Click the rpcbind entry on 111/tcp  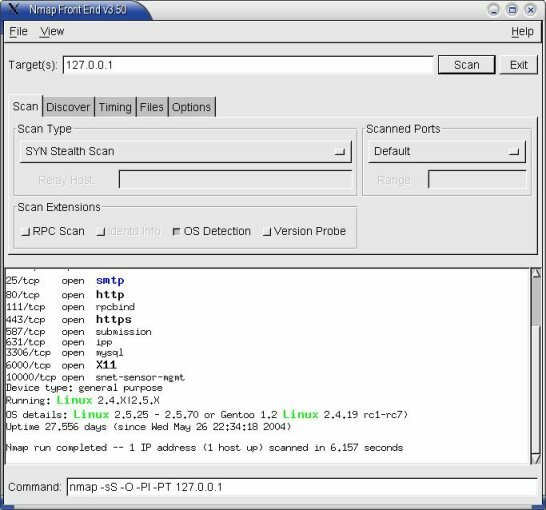(115, 307)
